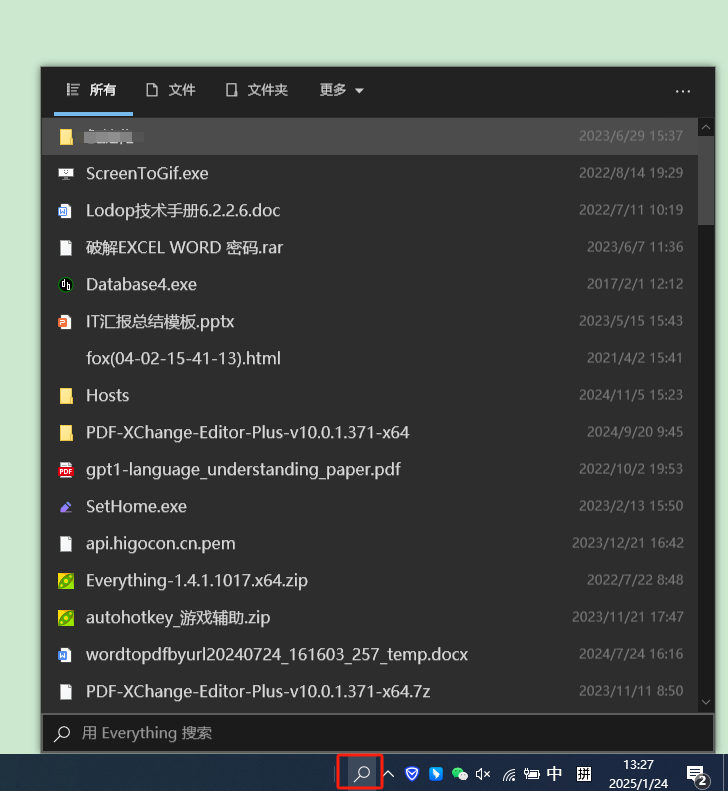Click the Word icon beside Lodop技术手册6.2.2.6.doc
Viewport: 728px width, 791px height.
tap(66, 211)
